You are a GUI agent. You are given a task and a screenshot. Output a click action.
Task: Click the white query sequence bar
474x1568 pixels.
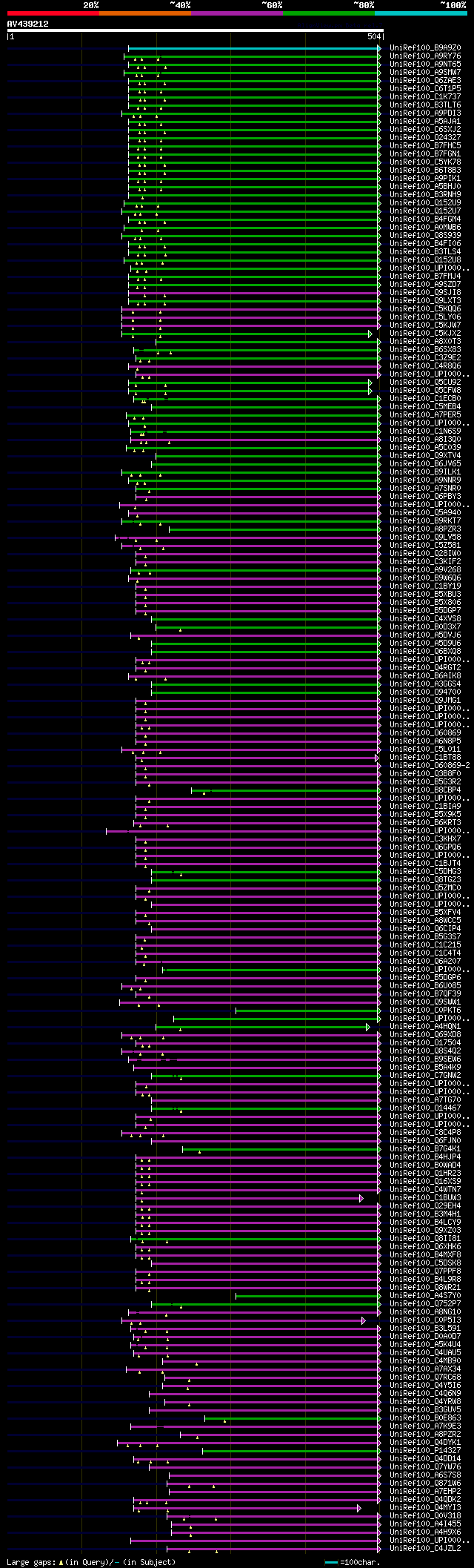[195, 30]
